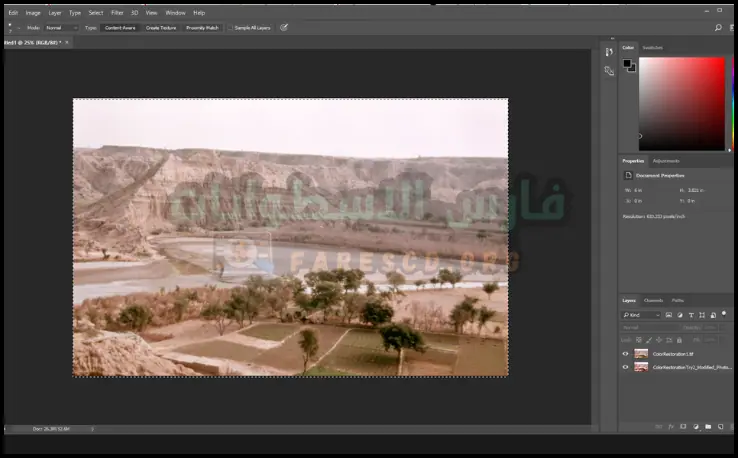Viewport: 738px width, 458px height.
Task: Click the pressure-for-size icon in options bar
Action: coord(284,27)
